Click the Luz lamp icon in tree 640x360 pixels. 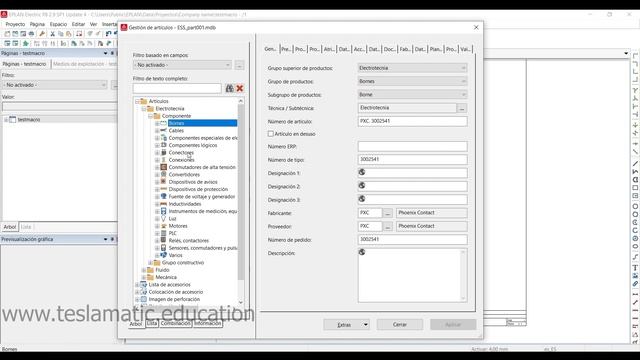tap(164, 218)
